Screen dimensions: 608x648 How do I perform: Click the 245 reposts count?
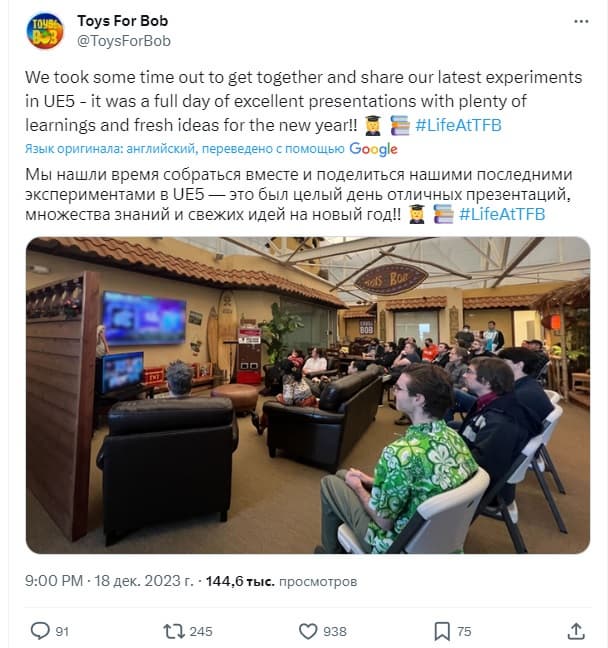pos(201,631)
